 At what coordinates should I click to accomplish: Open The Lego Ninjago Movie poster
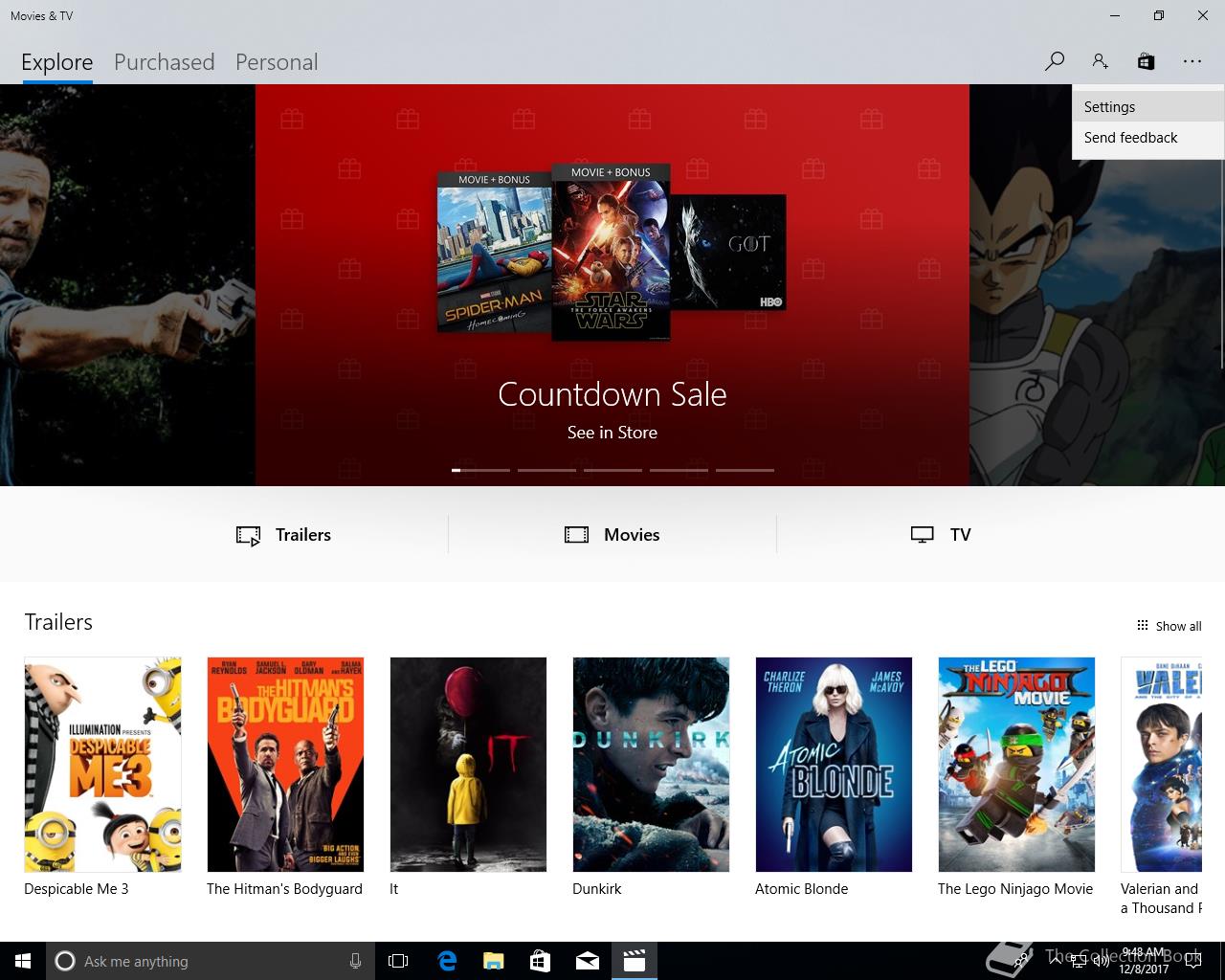click(1016, 764)
